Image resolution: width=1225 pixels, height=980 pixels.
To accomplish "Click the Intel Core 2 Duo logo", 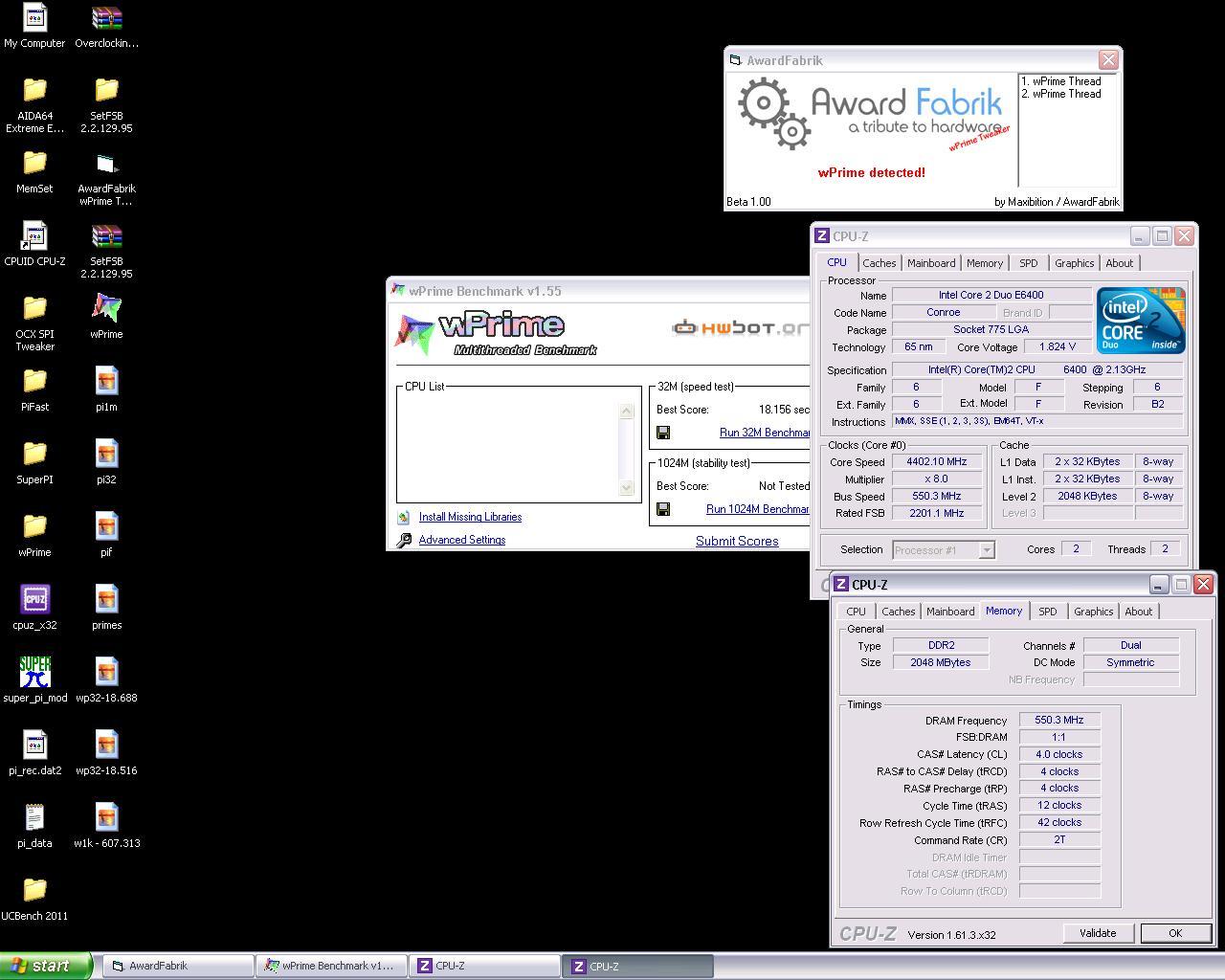I will point(1141,321).
